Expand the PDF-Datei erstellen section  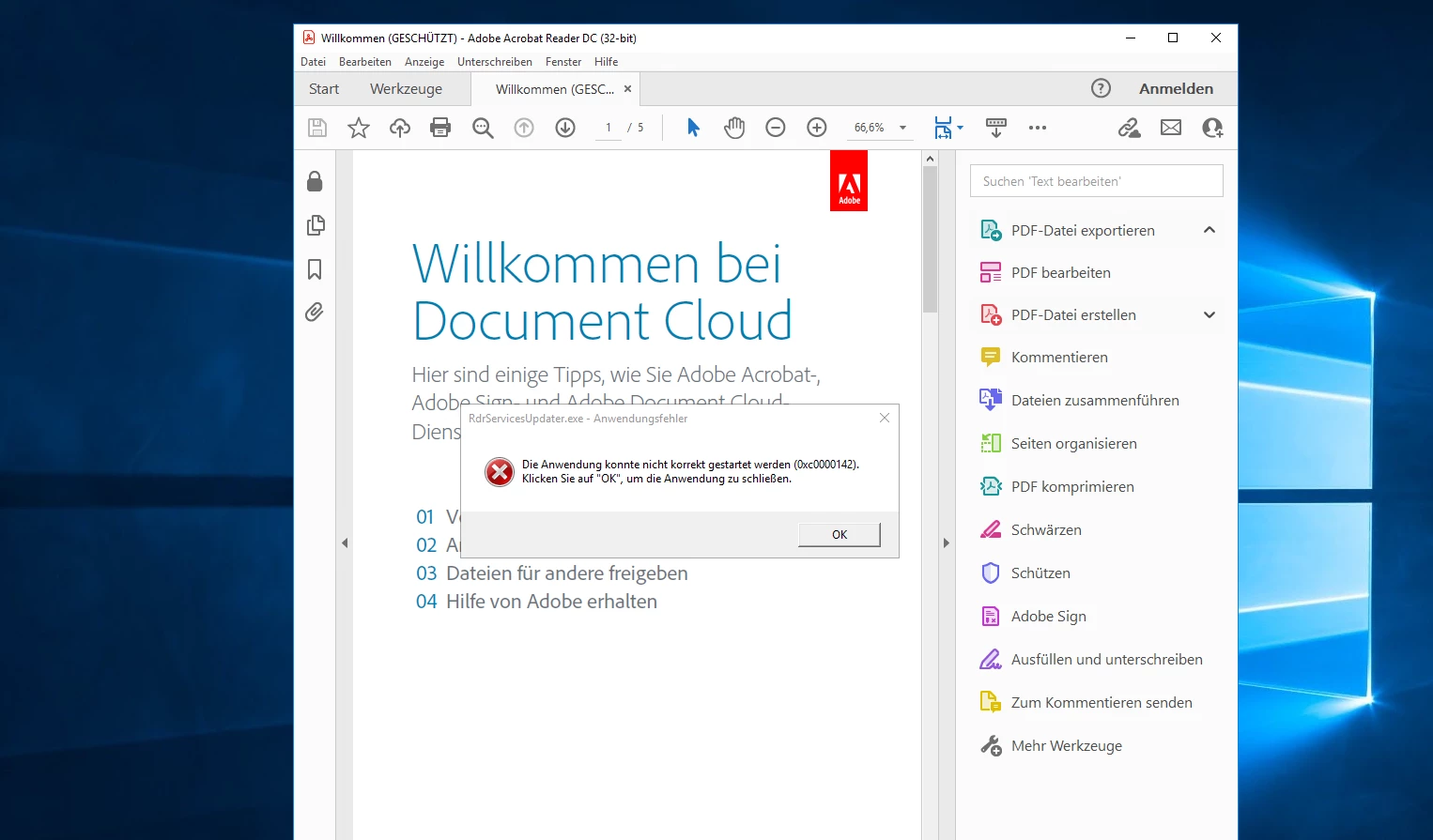click(1210, 315)
